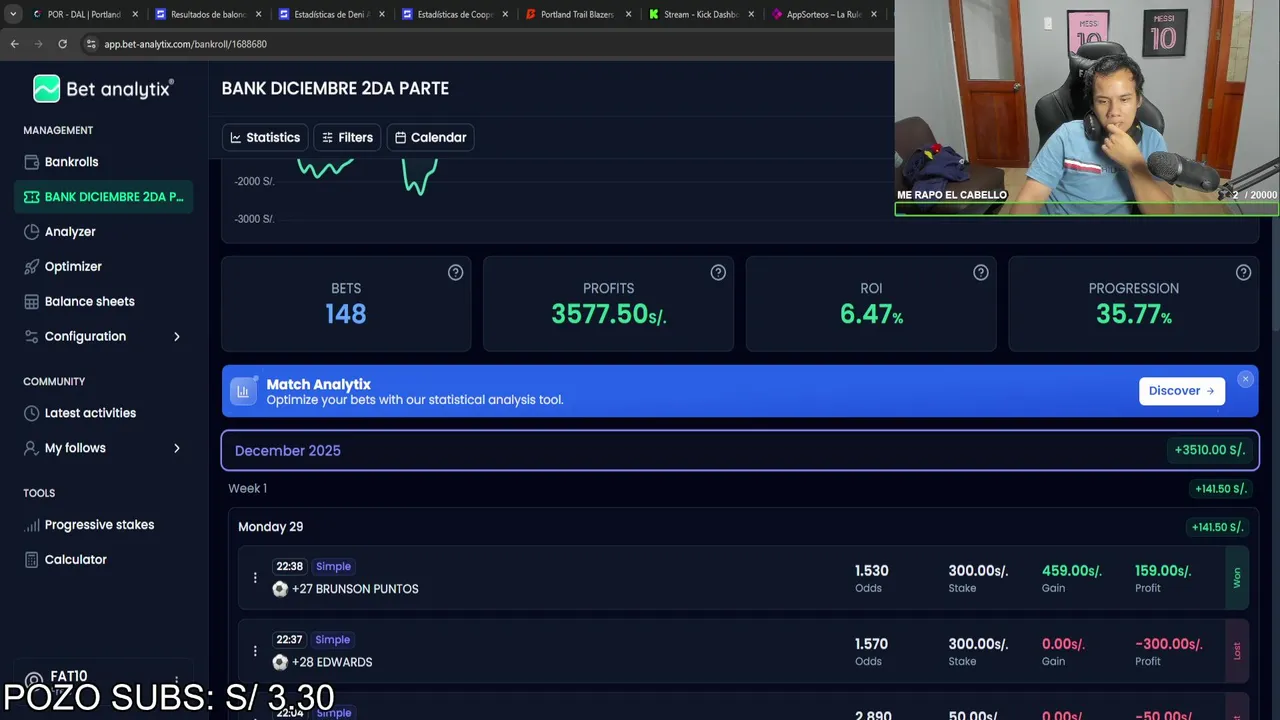1280x720 pixels.
Task: Open the Calendar view
Action: coord(430,138)
